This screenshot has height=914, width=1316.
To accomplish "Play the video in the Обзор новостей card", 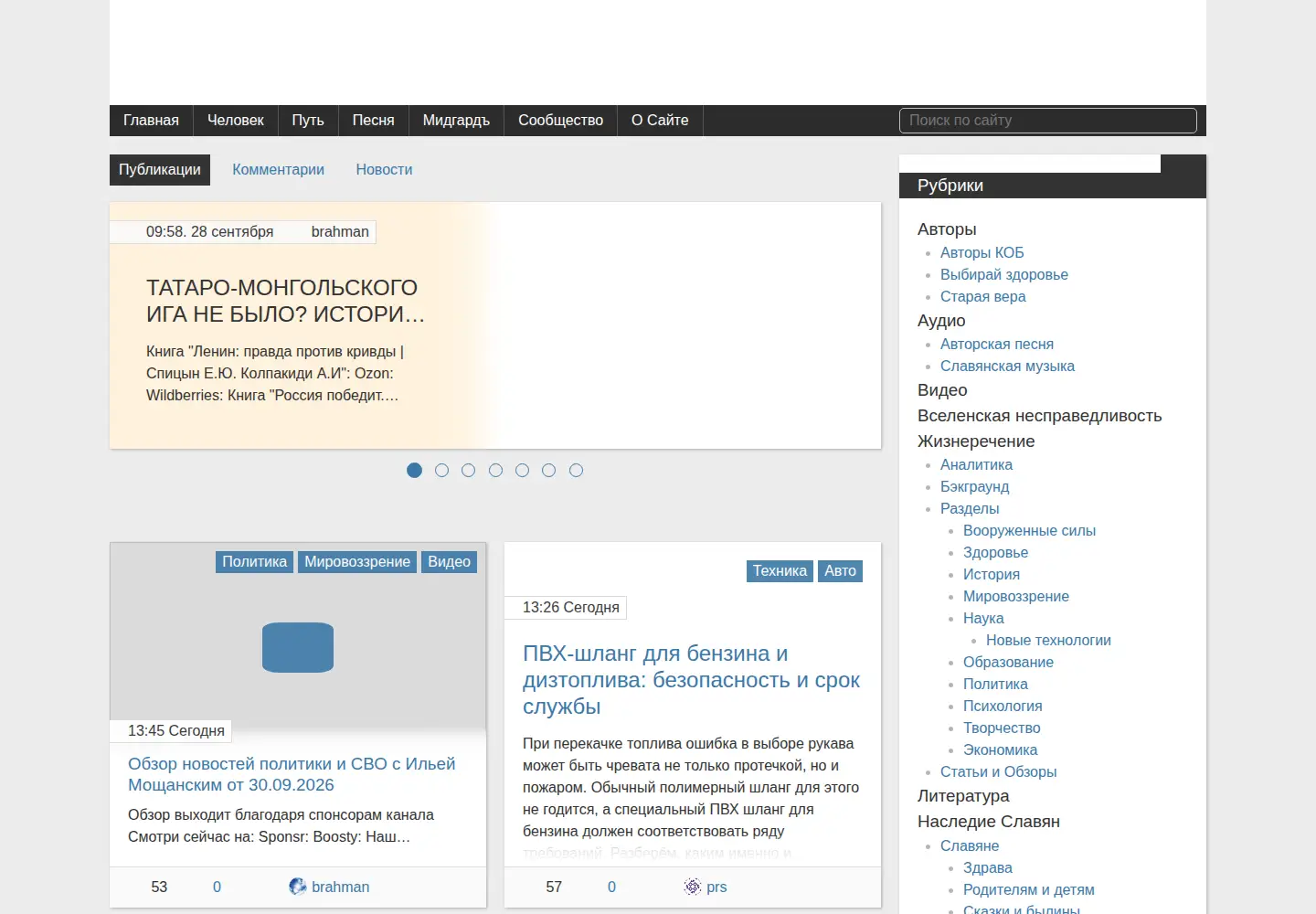I will (x=298, y=647).
